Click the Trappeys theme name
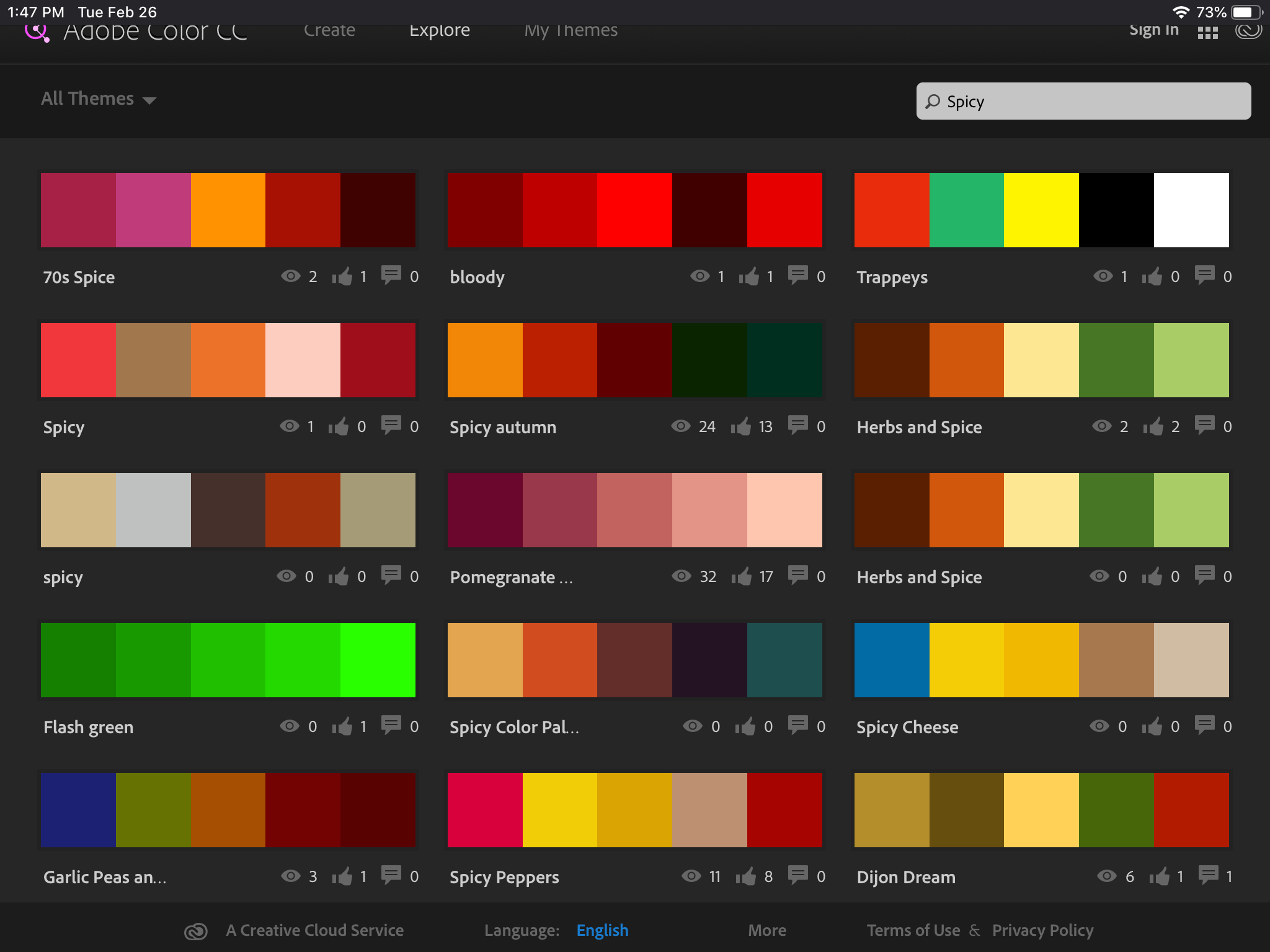1270x952 pixels. click(x=892, y=277)
